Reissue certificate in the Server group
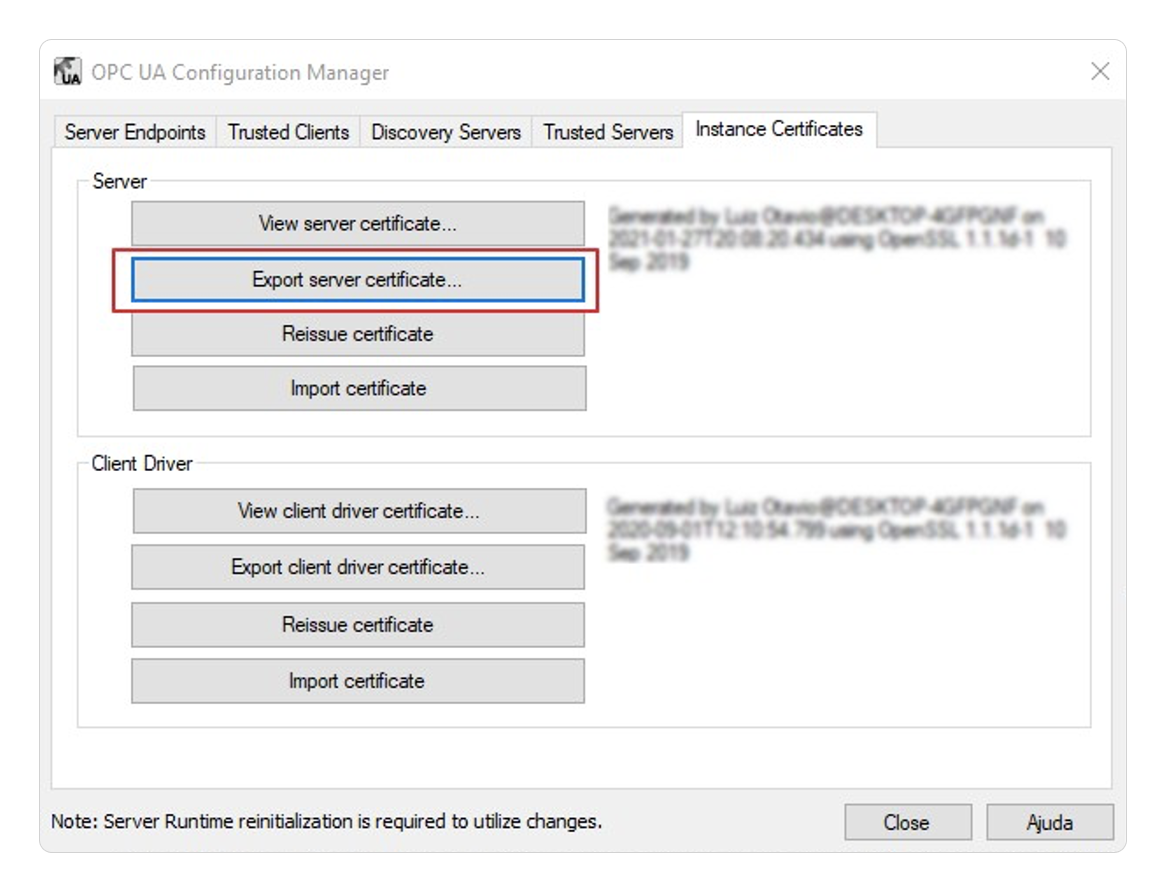The width and height of the screenshot is (1166, 892). coord(358,334)
